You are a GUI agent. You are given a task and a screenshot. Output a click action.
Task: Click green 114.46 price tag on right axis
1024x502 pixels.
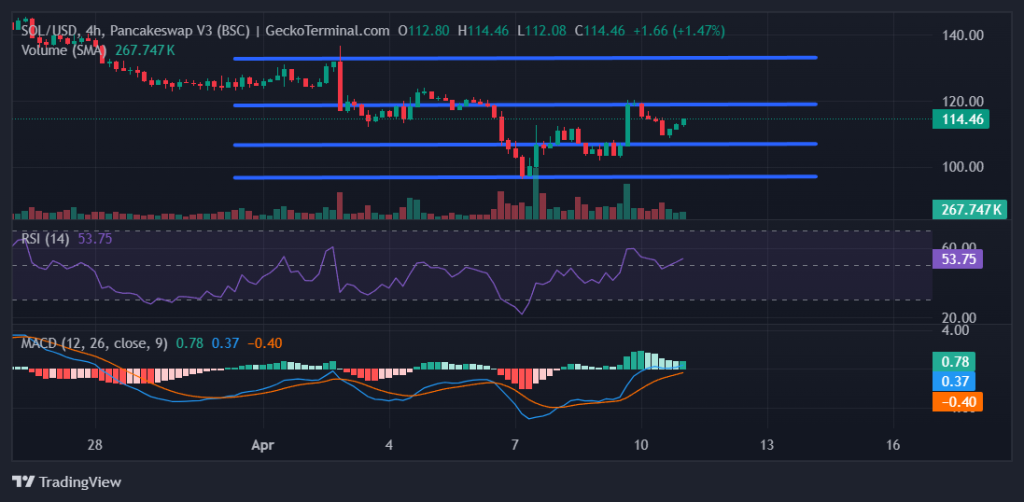tap(957, 119)
